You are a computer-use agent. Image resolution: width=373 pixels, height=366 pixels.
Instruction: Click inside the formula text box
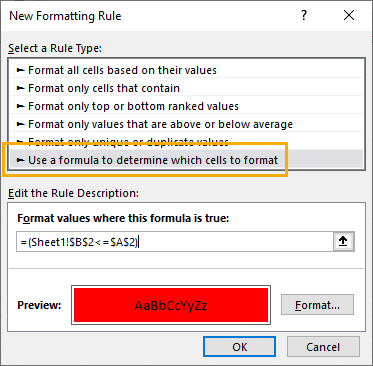(175, 242)
